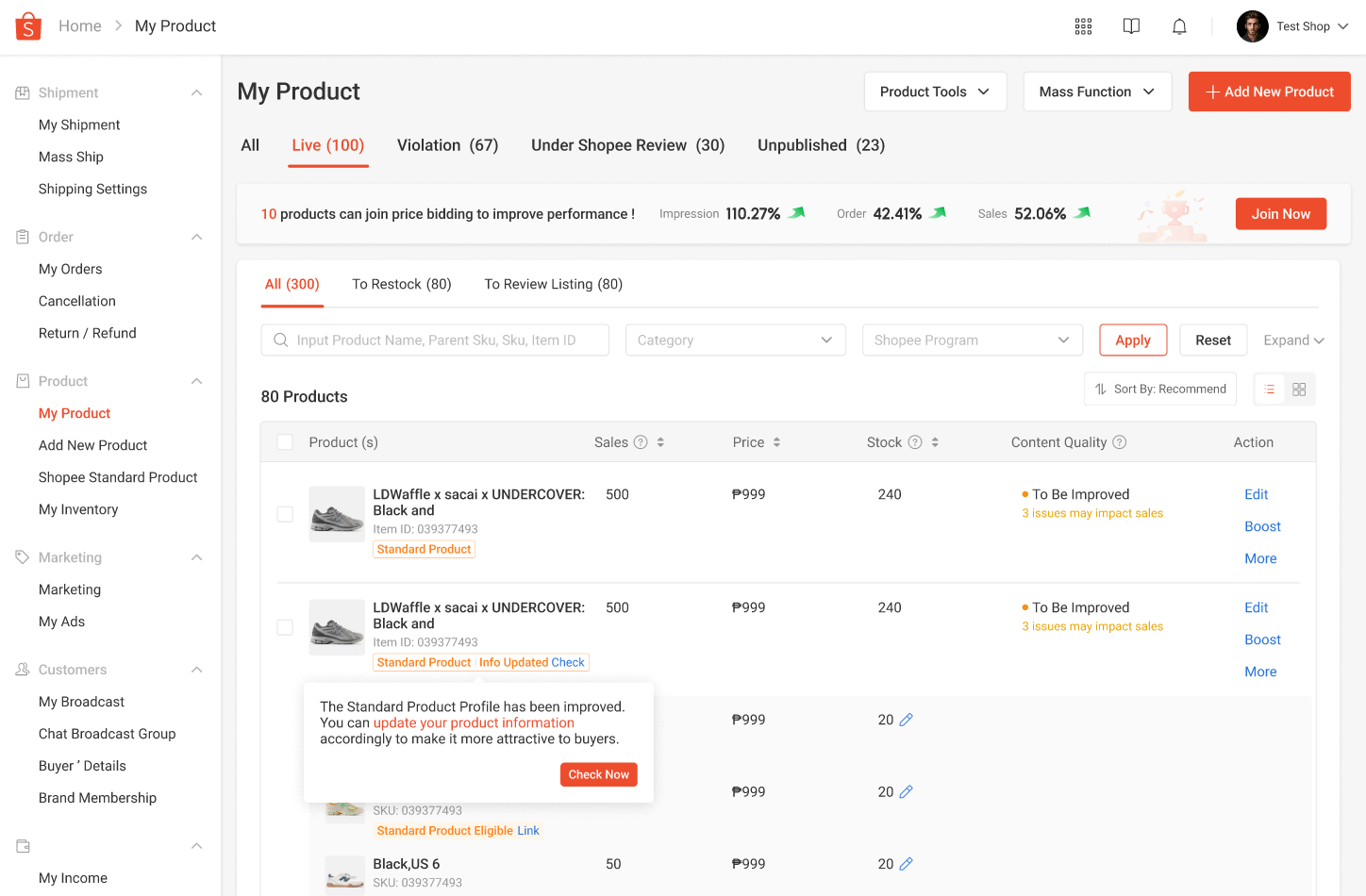Sort by the Stock column arrows
This screenshot has height=896, width=1366.
point(935,442)
